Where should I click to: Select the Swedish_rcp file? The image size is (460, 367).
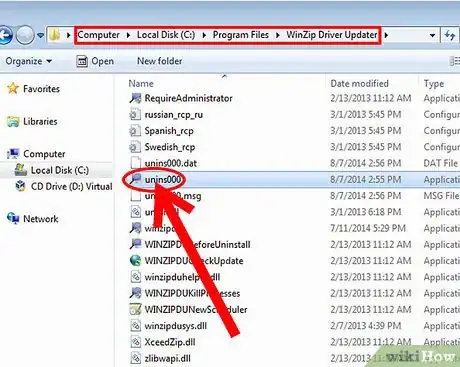(x=170, y=147)
